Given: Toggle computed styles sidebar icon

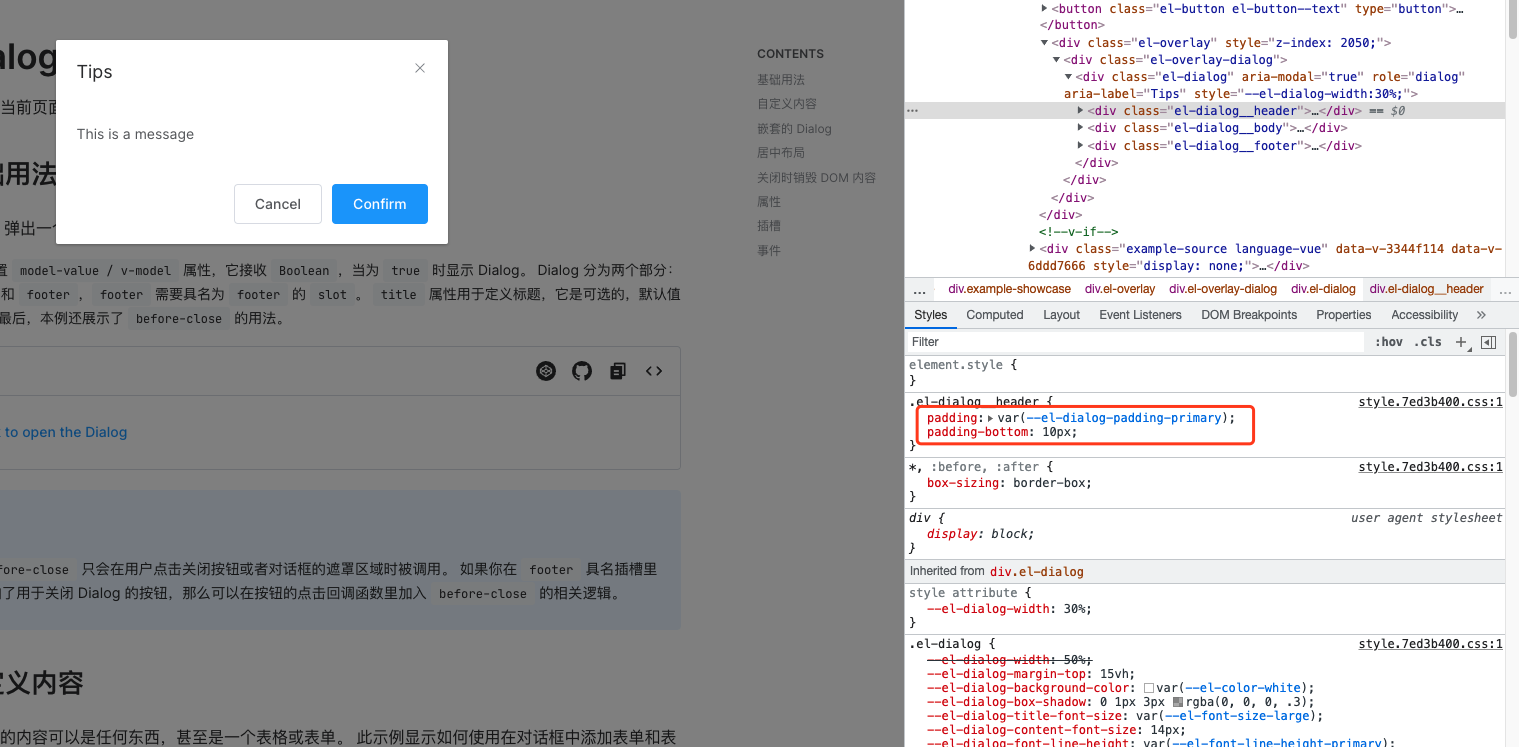Looking at the screenshot, I should 1488,342.
